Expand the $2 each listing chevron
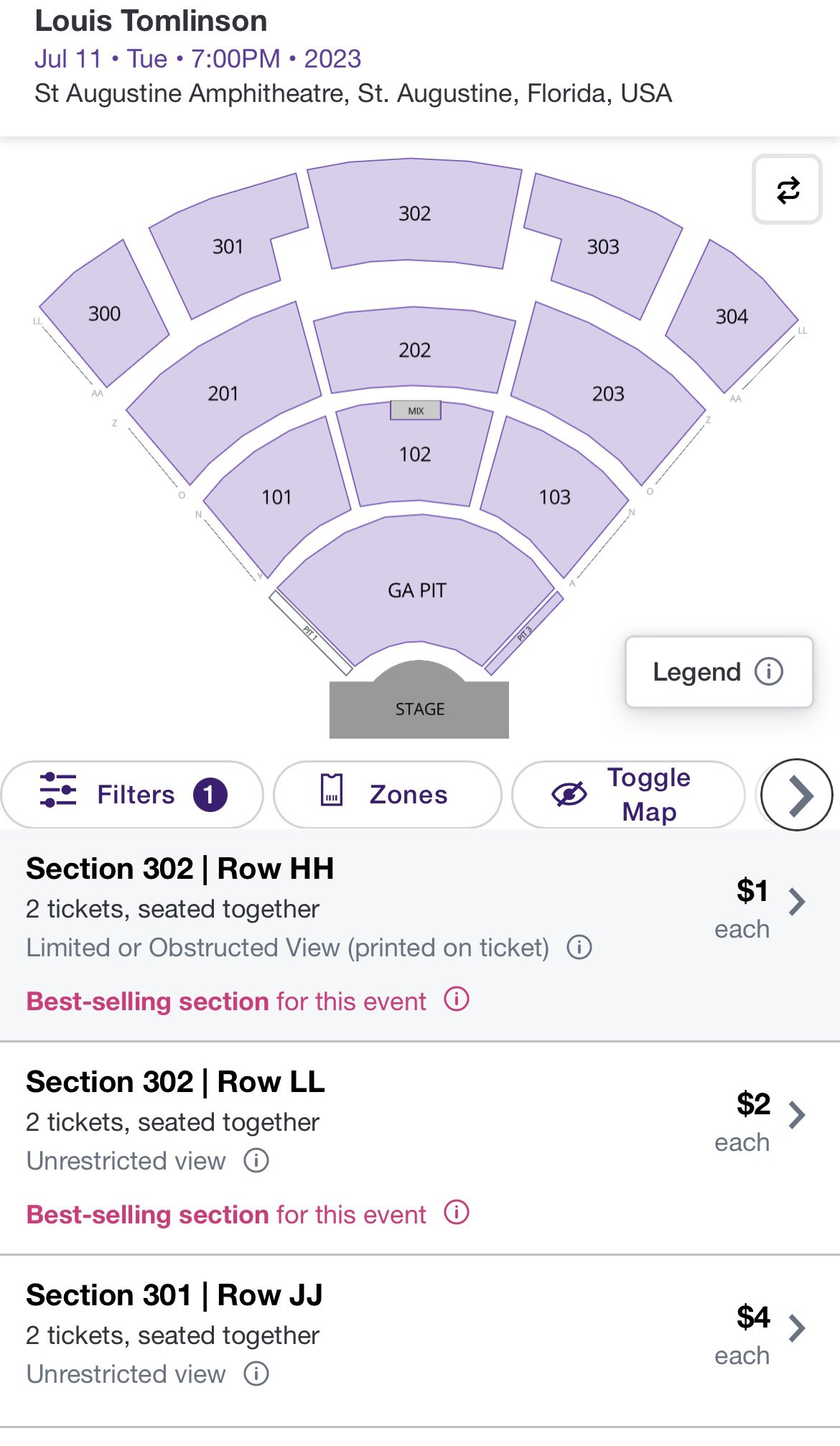 [x=797, y=1114]
